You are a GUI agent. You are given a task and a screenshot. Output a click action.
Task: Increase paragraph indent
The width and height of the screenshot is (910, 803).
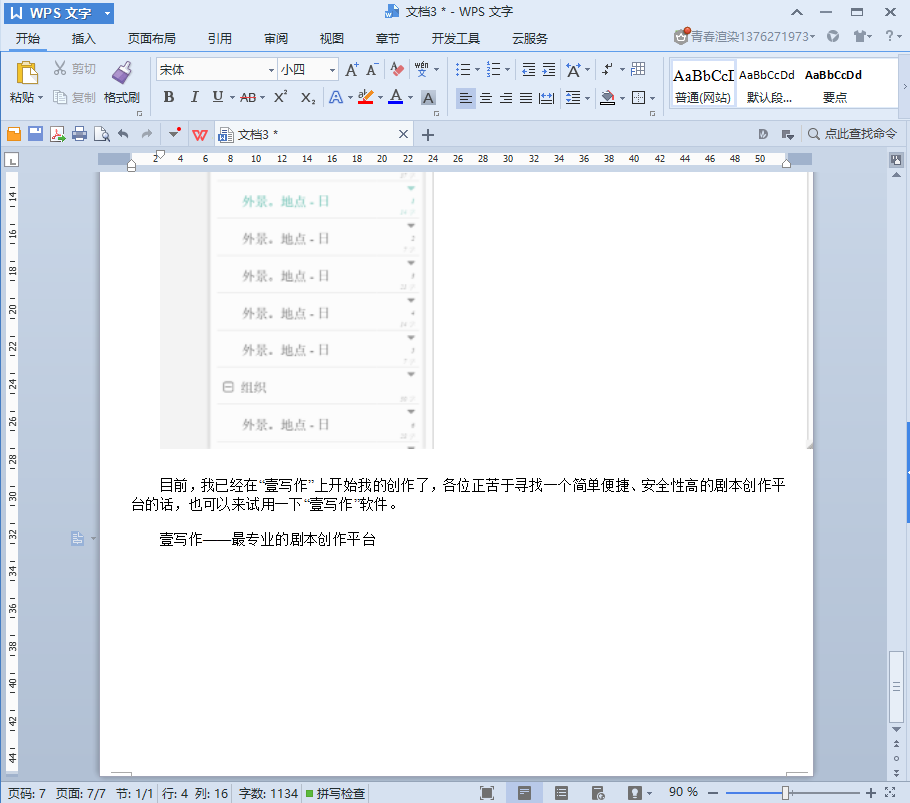point(549,70)
